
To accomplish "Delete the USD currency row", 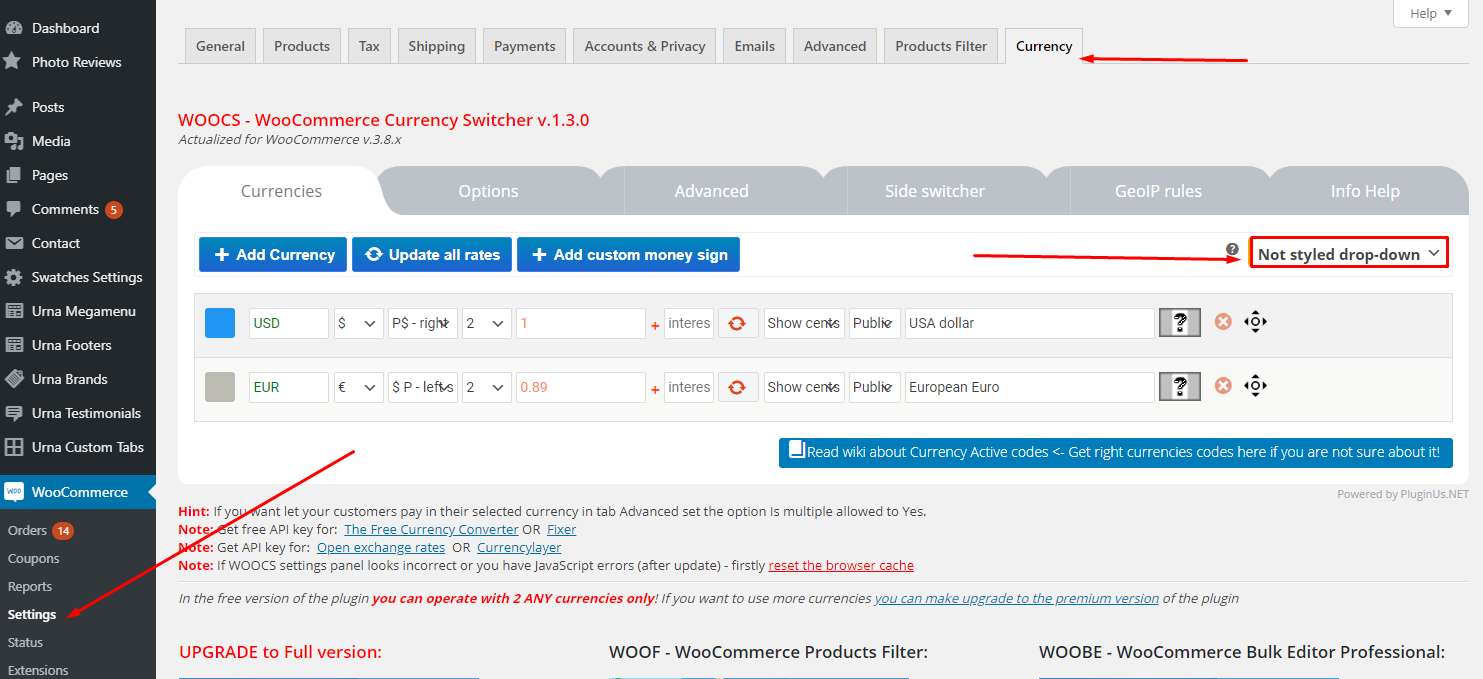I will tap(1222, 322).
